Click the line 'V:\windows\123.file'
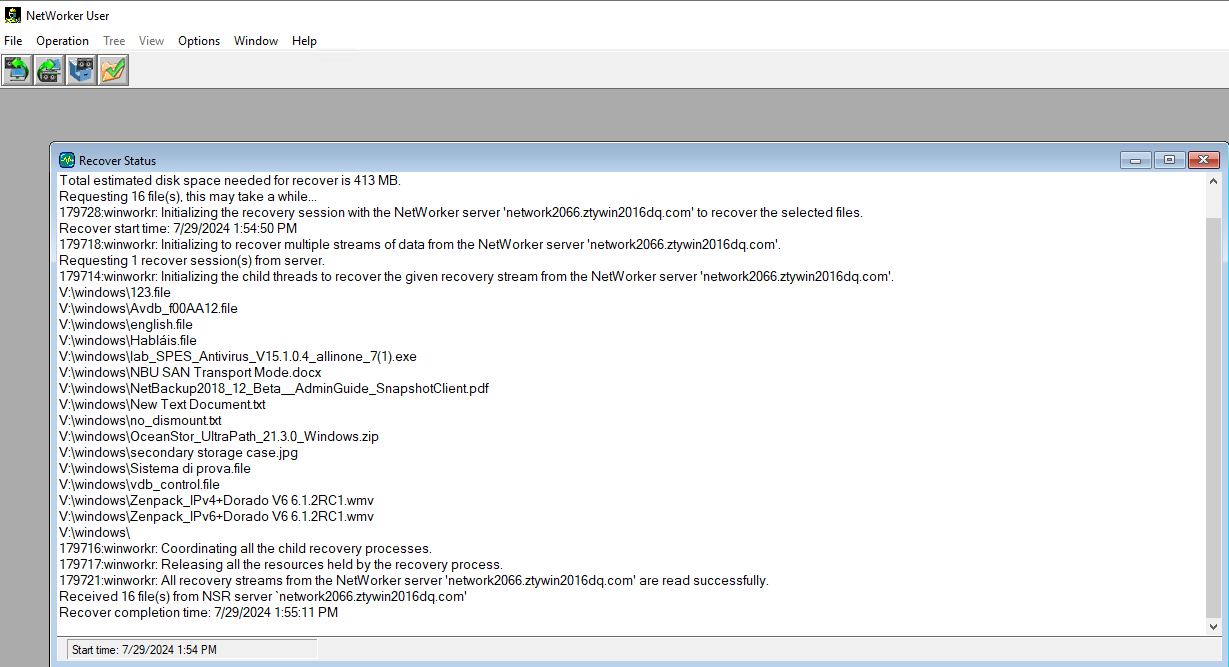 point(115,293)
